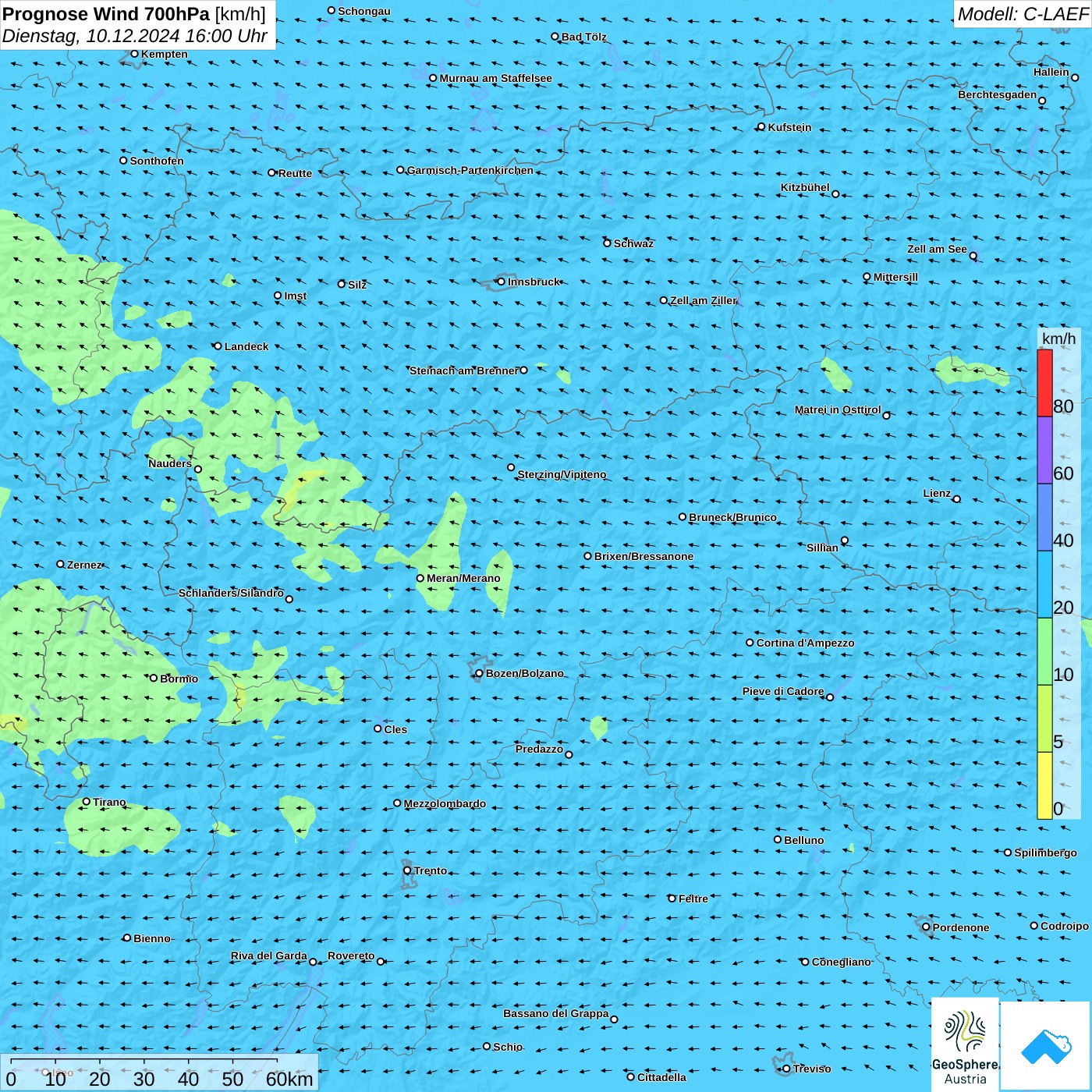Click the Schlanders/Silandro label
The image size is (1092, 1092).
(x=231, y=593)
